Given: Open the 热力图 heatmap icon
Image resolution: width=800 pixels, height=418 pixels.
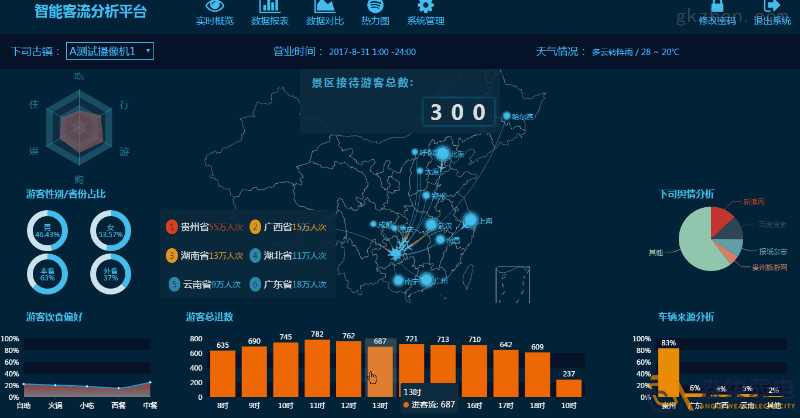Looking at the screenshot, I should pyautogui.click(x=375, y=7).
